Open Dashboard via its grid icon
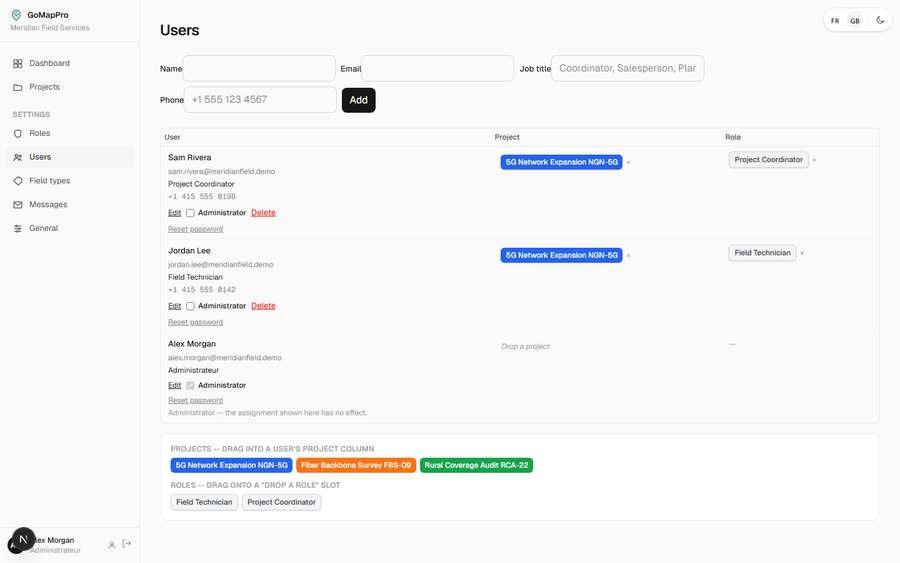This screenshot has width=900, height=563. (18, 64)
